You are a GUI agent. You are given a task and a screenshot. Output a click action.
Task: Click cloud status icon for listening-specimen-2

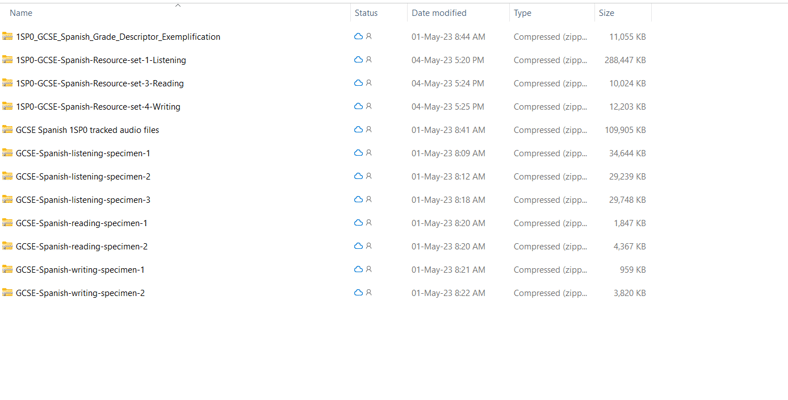[358, 176]
